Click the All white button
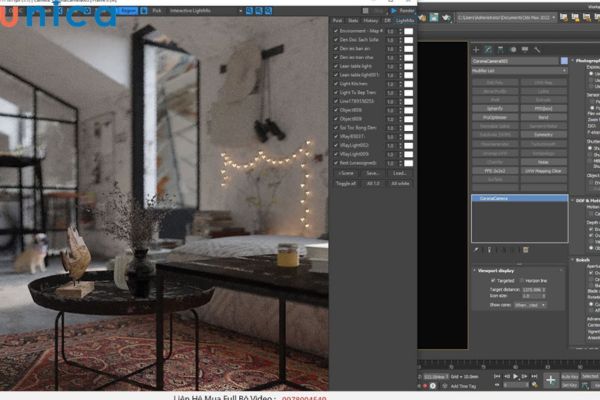This screenshot has width=600, height=400. click(x=401, y=184)
